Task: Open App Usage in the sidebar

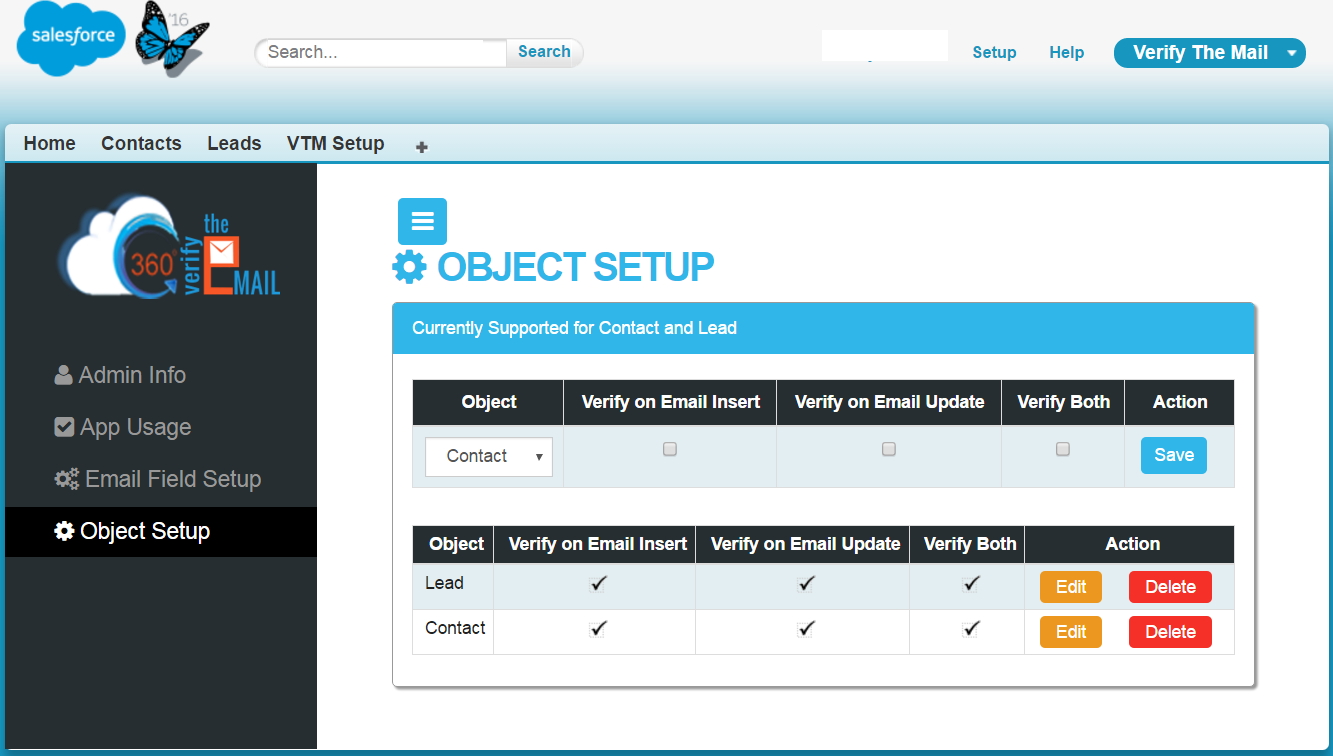Action: click(134, 427)
